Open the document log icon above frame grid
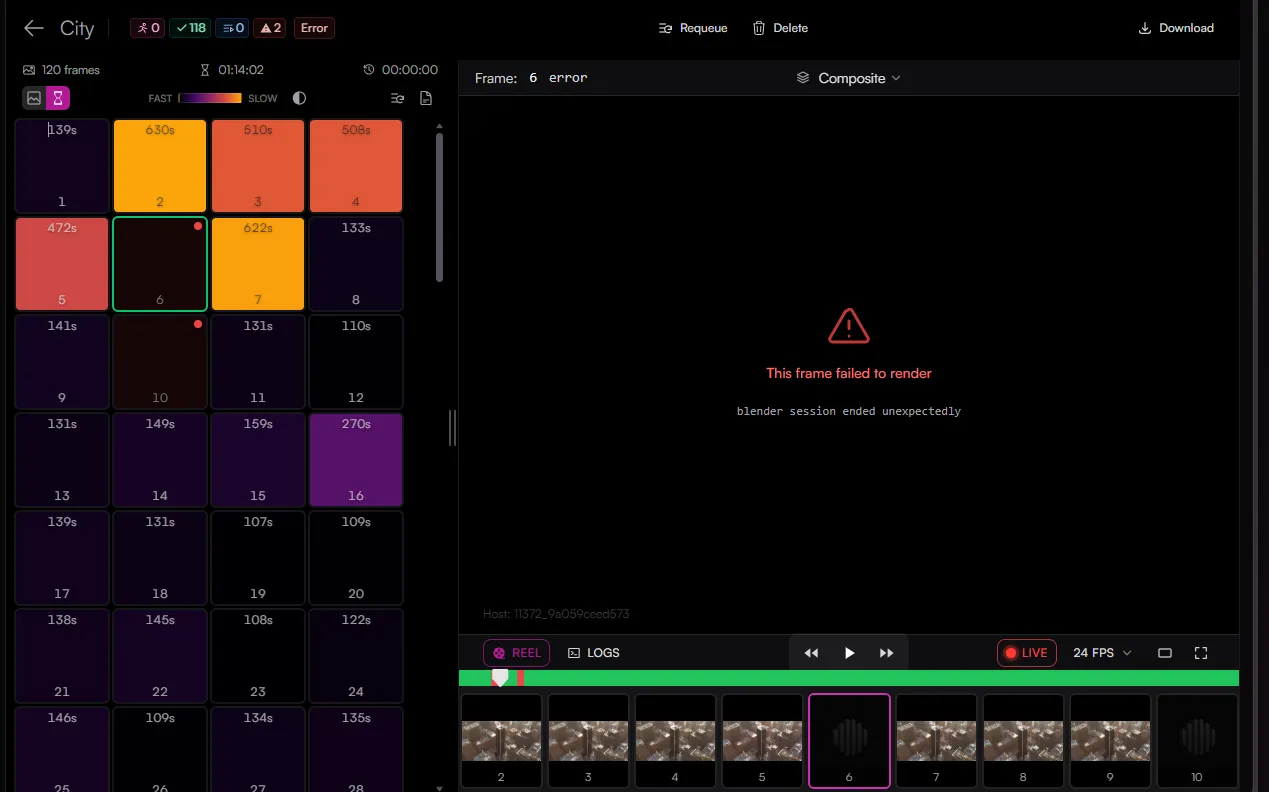The image size is (1269, 792). pyautogui.click(x=426, y=98)
